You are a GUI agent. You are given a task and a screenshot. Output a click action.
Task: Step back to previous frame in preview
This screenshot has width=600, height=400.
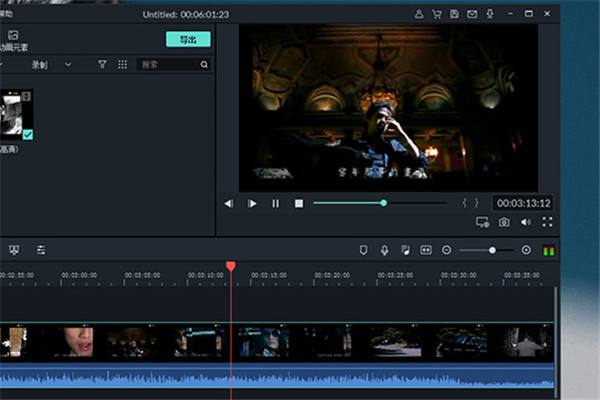(228, 203)
